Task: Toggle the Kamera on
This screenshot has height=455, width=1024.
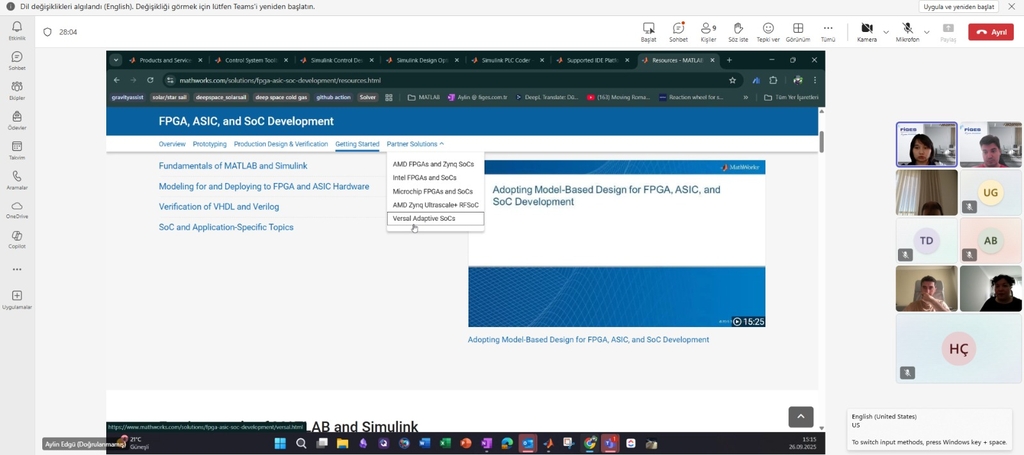Action: 866,31
